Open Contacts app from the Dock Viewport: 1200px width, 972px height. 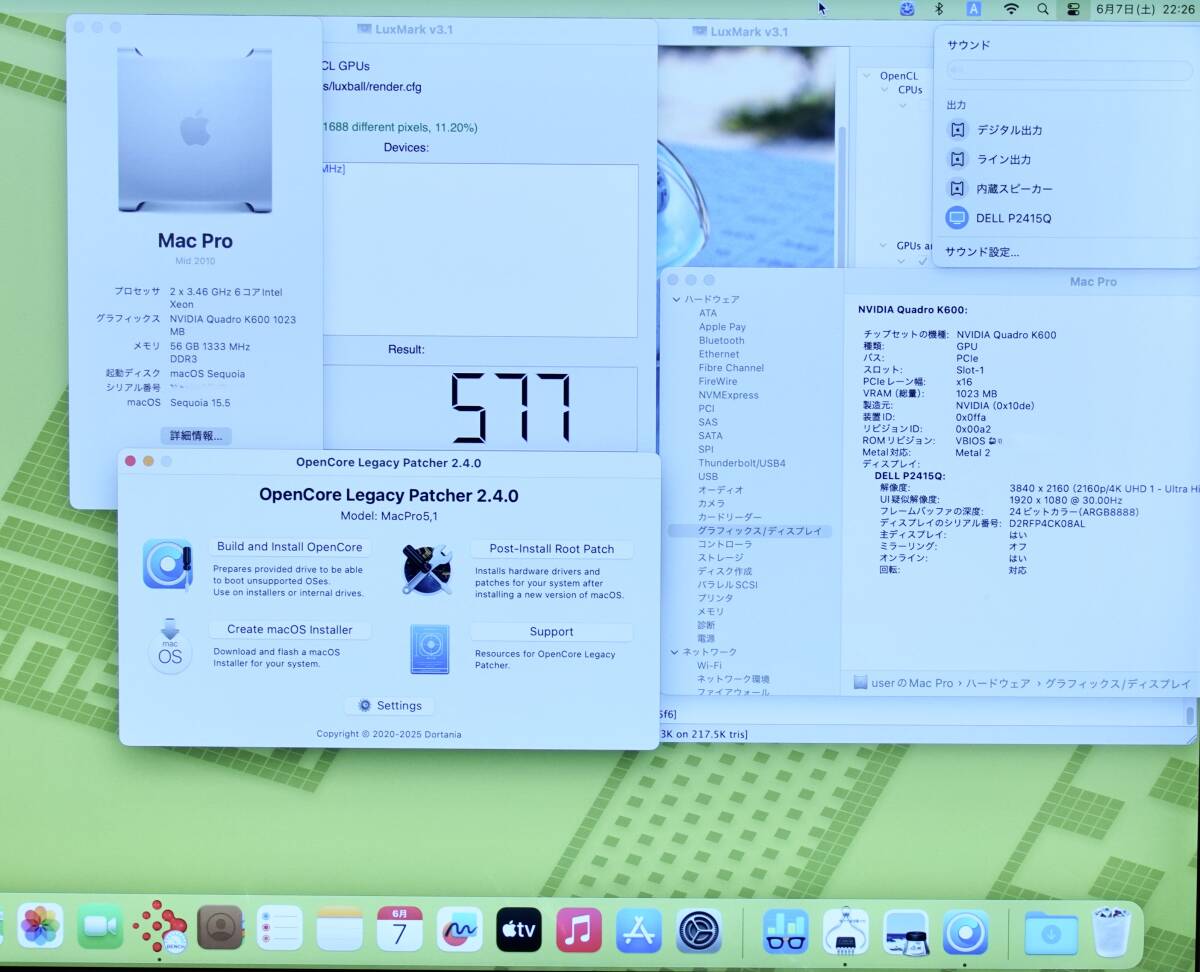(x=220, y=928)
